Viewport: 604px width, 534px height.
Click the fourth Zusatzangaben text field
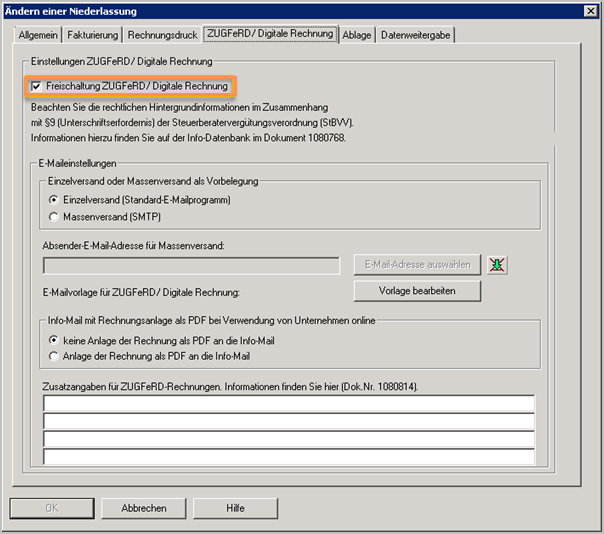pyautogui.click(x=289, y=456)
